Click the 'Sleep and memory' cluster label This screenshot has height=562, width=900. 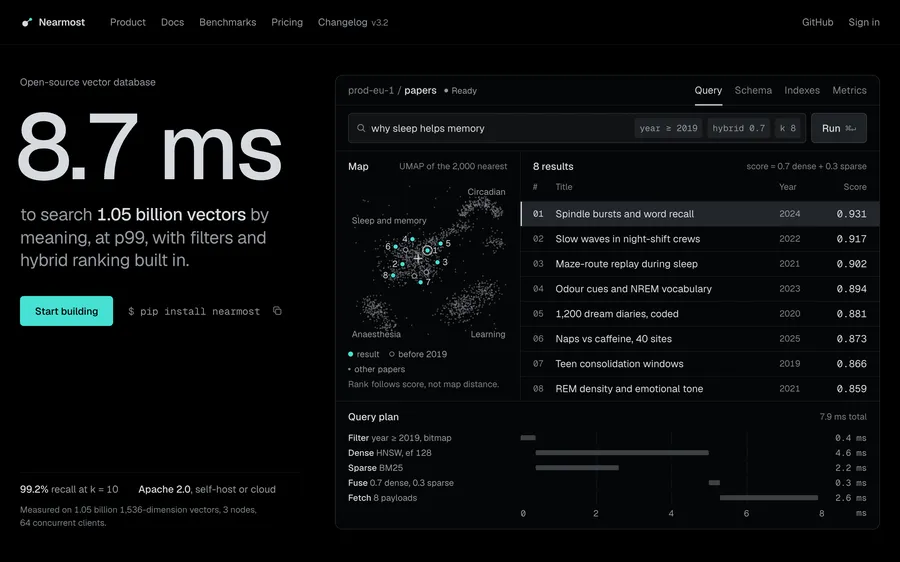[389, 220]
